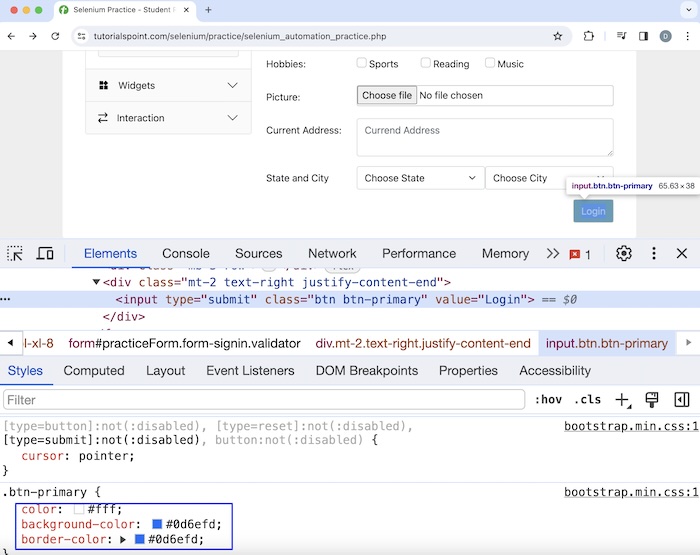700x555 pixels.
Task: Toggle the device toolbar icon
Action: click(x=45, y=254)
